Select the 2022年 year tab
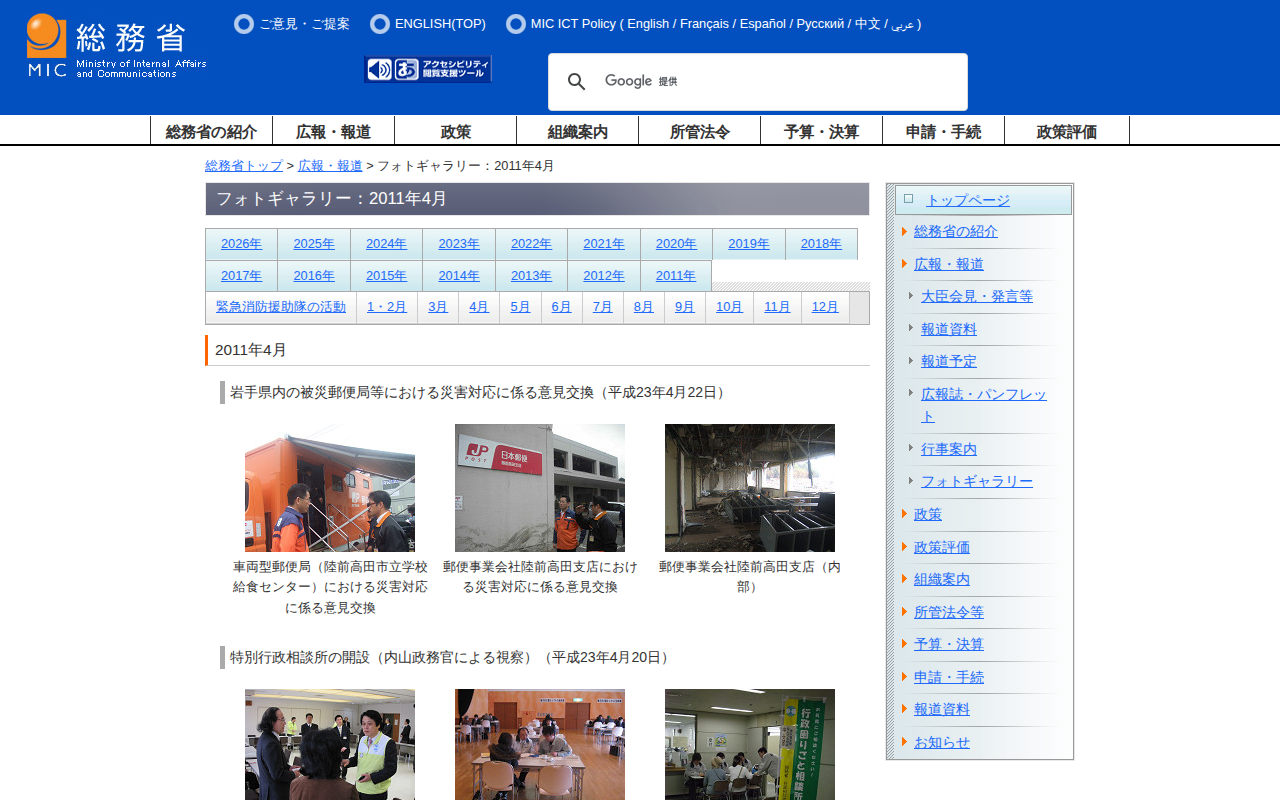Viewport: 1280px width, 800px height. [x=531, y=244]
